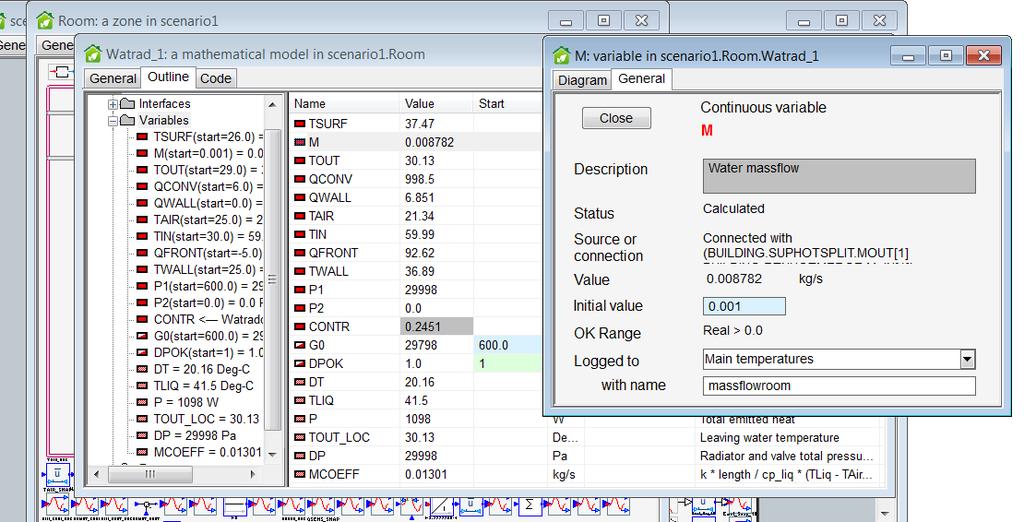Click the TLIQ variable icon in the table
The image size is (1024, 522).
point(300,400)
